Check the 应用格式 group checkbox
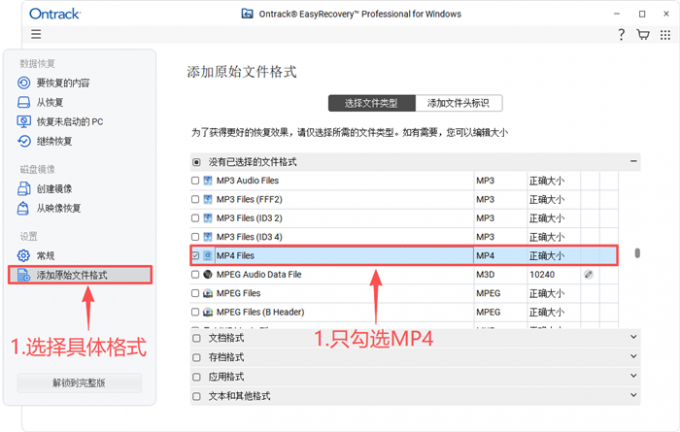The width and height of the screenshot is (680, 432). click(196, 376)
